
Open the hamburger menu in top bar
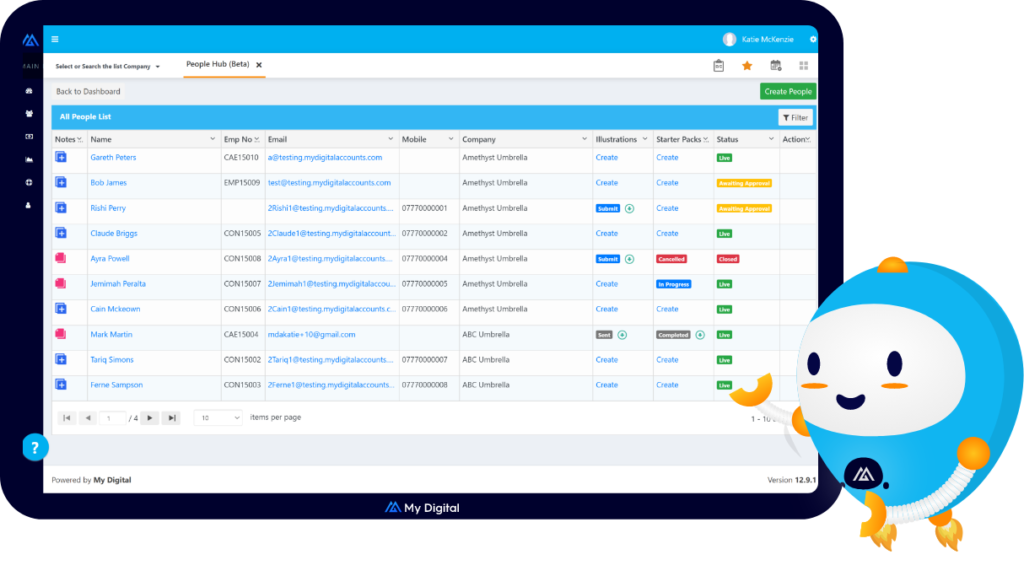(x=55, y=39)
